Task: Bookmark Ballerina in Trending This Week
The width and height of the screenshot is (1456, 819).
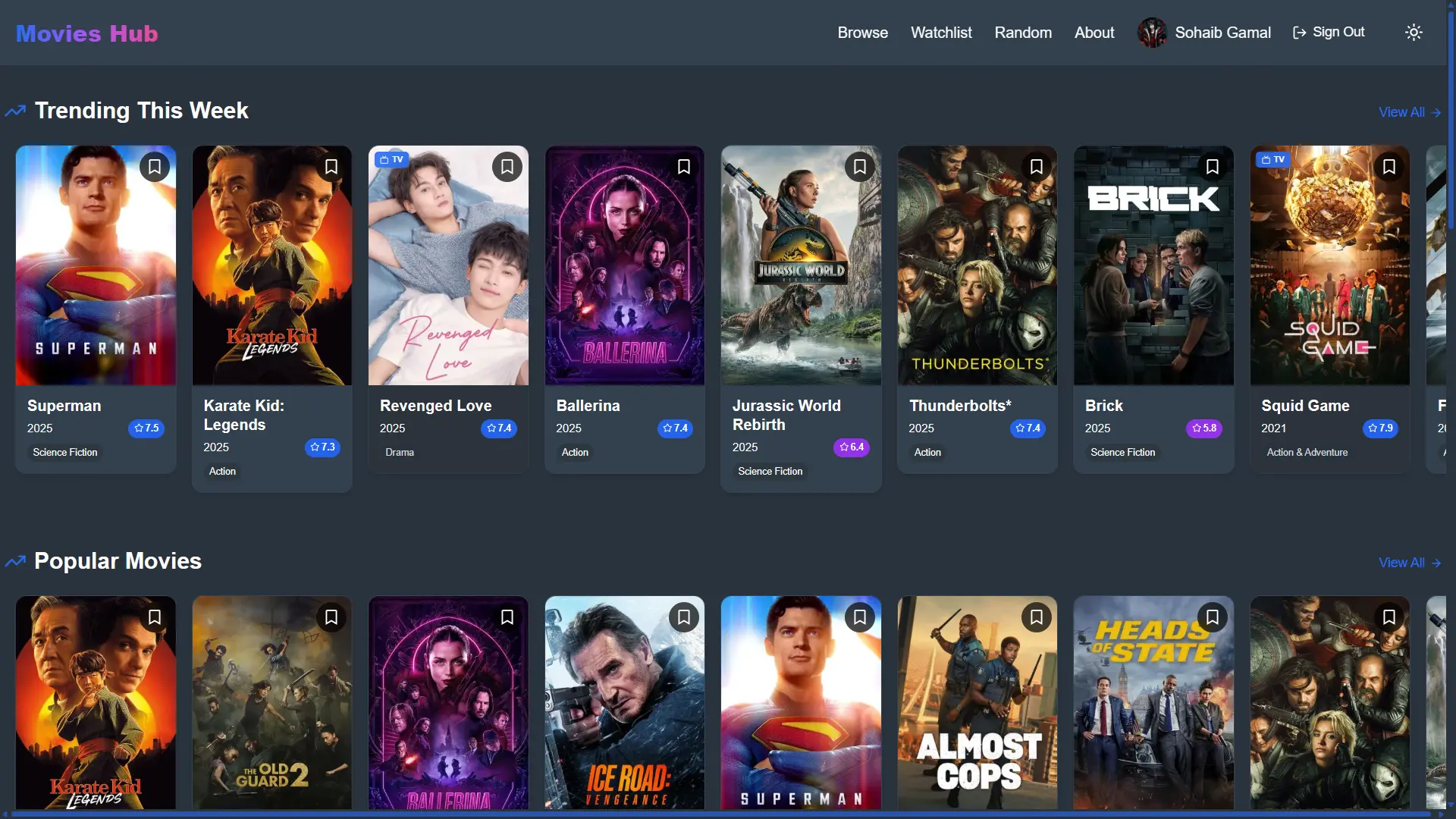Action: [684, 167]
